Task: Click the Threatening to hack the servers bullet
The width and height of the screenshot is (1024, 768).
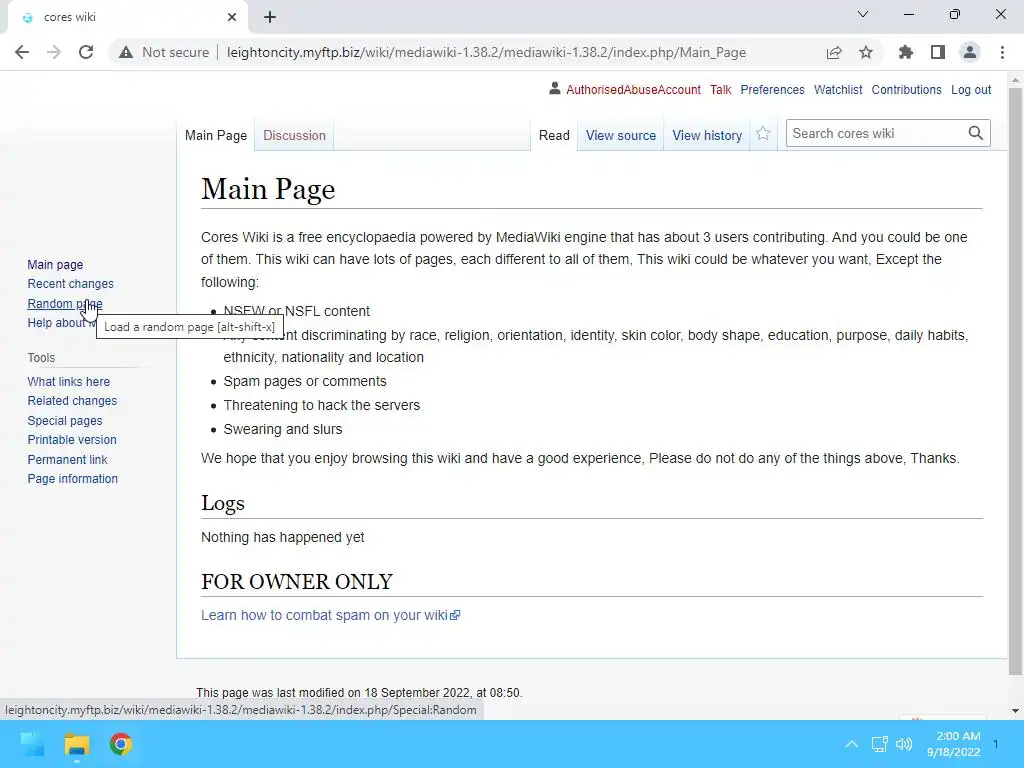Action: [x=322, y=405]
